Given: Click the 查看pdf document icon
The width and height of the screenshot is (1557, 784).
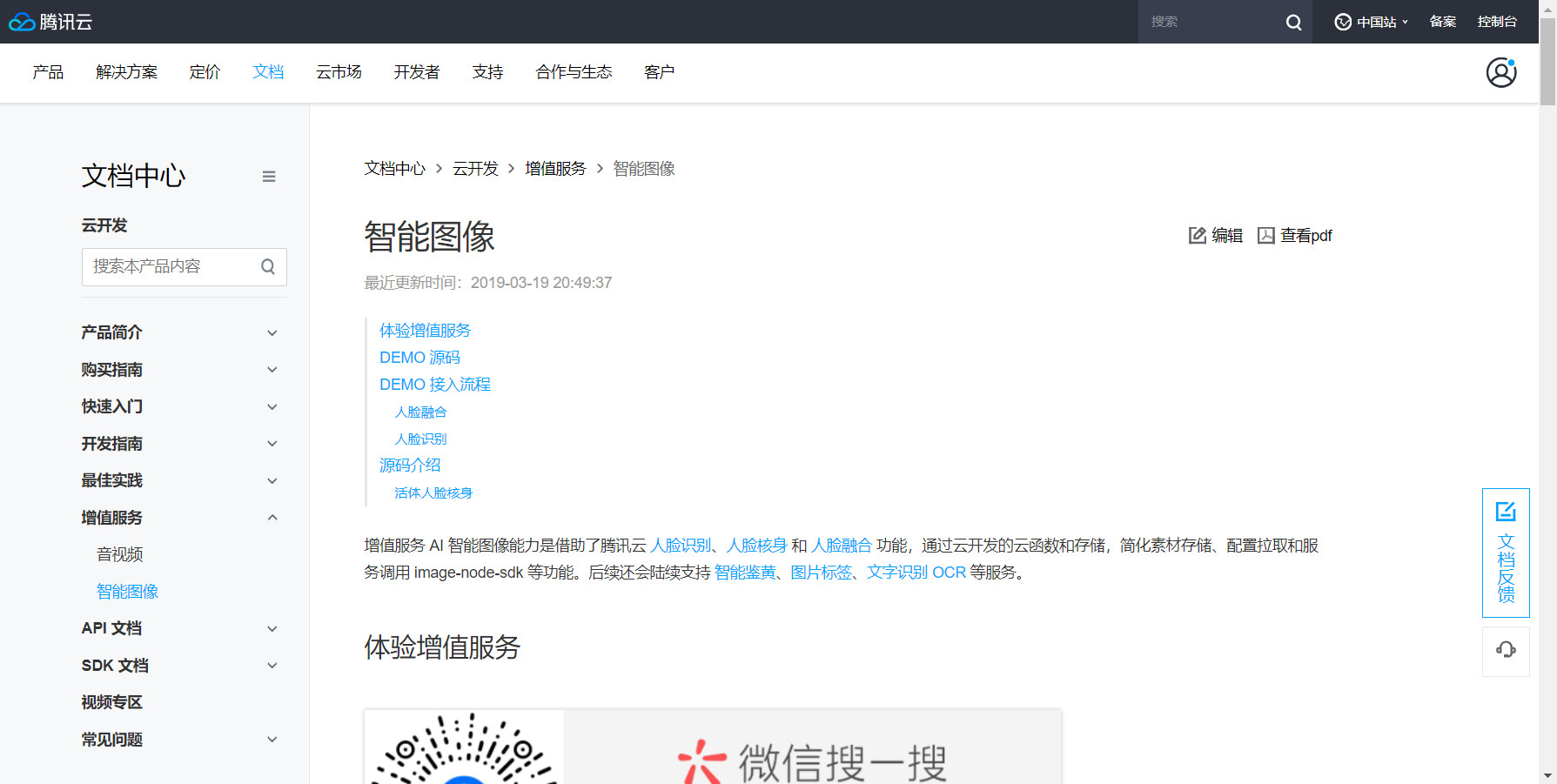Looking at the screenshot, I should [x=1266, y=236].
